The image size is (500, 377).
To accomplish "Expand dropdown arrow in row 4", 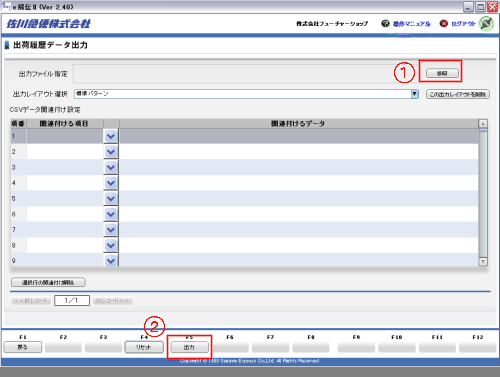I will [x=111, y=183].
